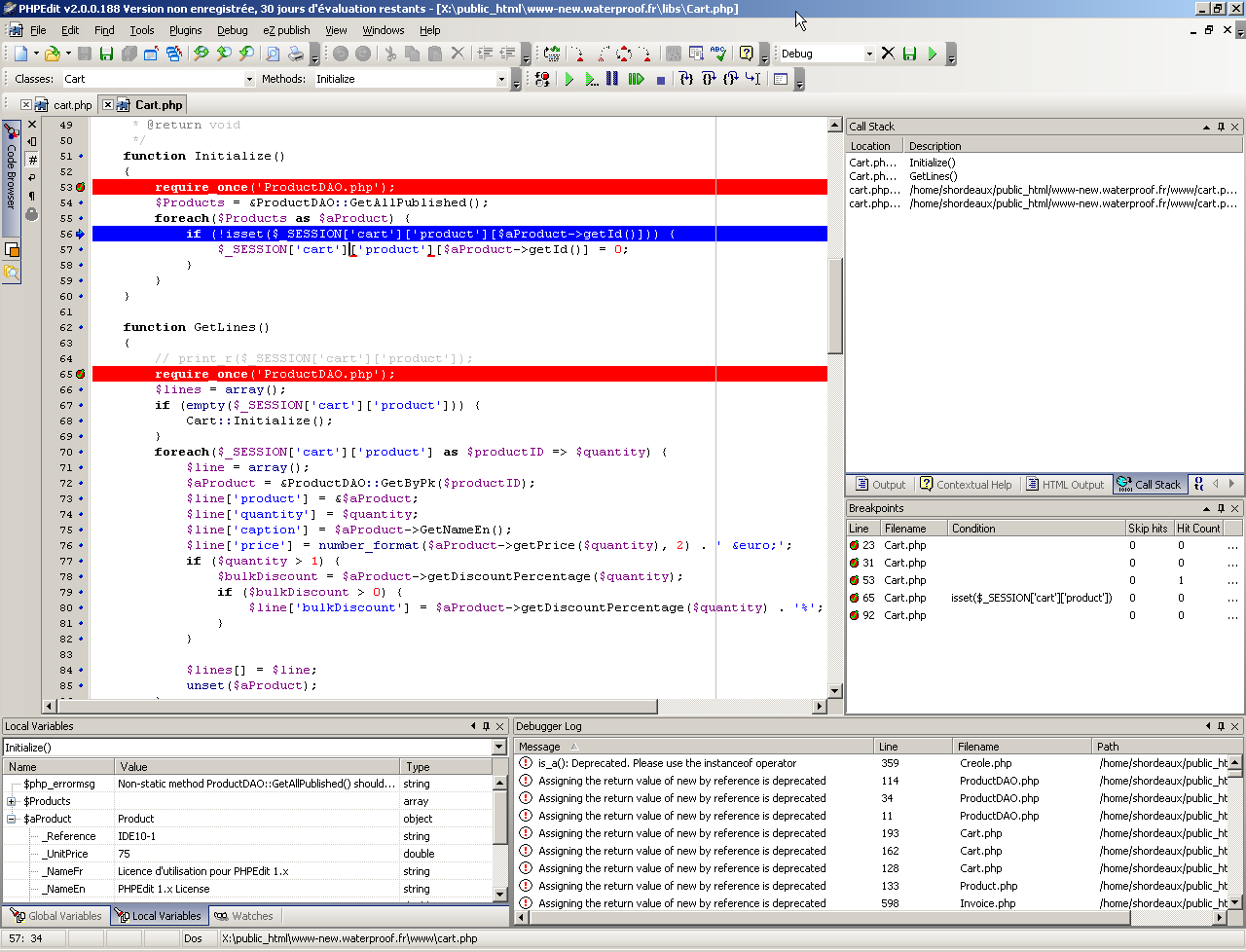Click the editor's vertical scrollbar thumb

click(834, 307)
